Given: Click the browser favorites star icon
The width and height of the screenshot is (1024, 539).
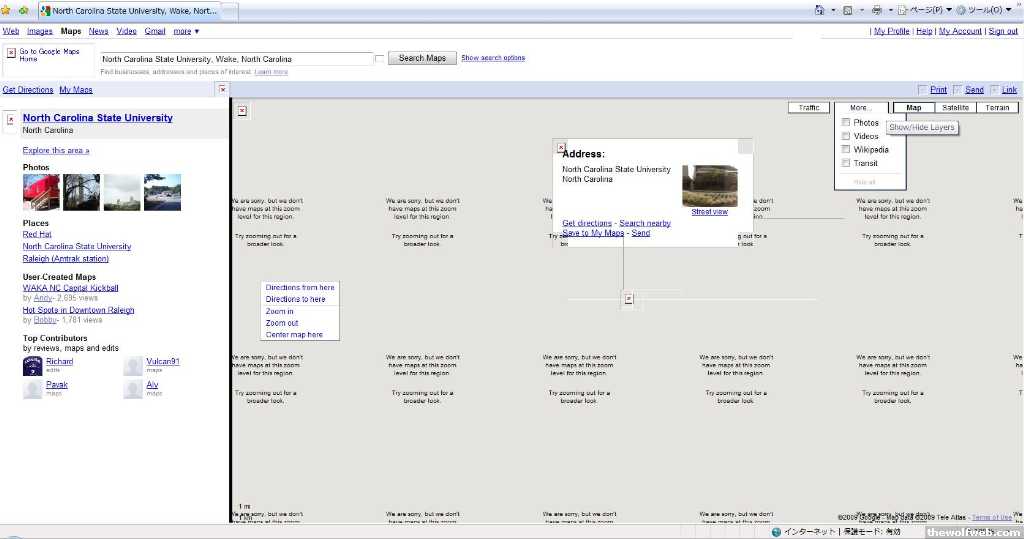Looking at the screenshot, I should [6, 10].
